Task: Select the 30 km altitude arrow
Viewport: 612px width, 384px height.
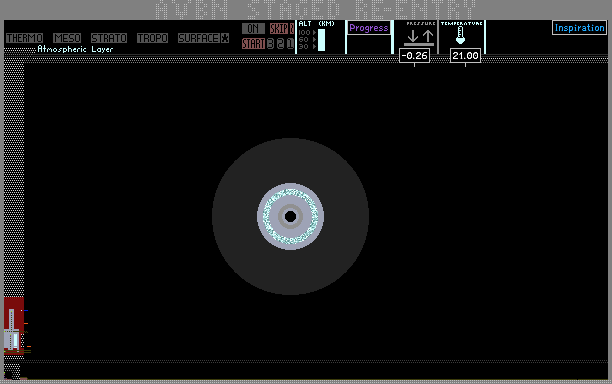Action: click(314, 46)
